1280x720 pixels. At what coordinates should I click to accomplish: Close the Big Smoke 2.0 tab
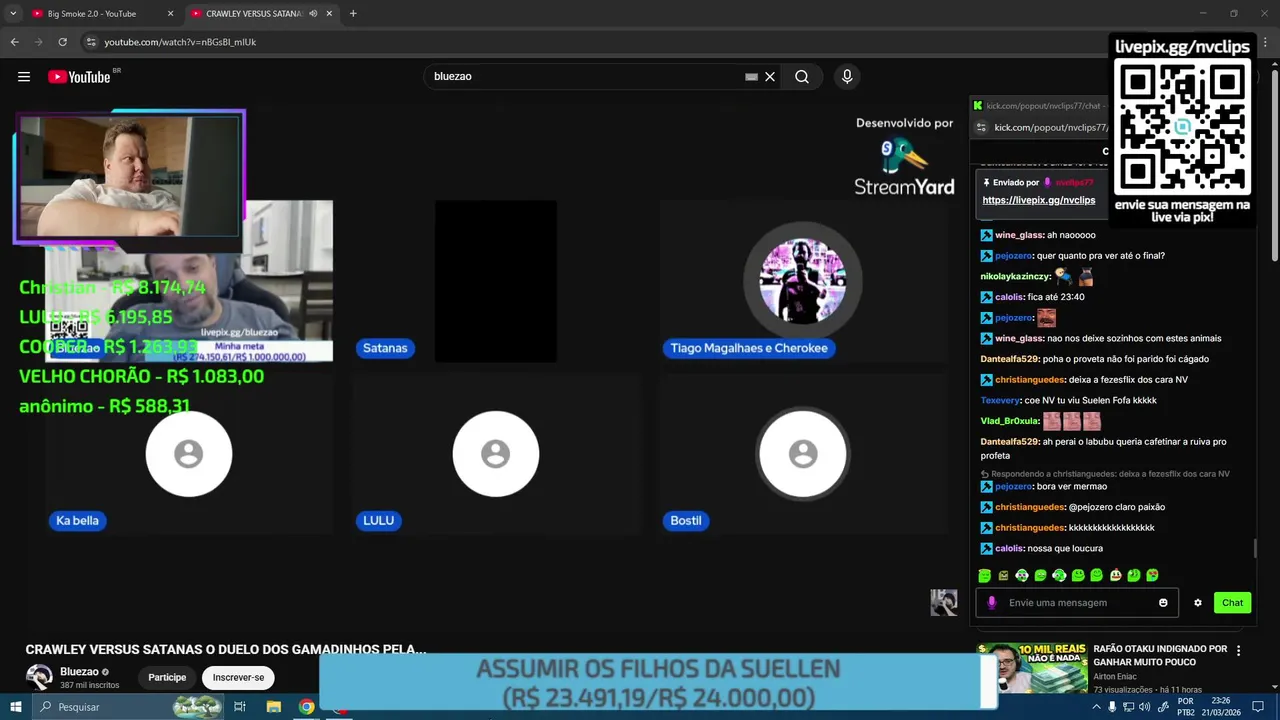(170, 14)
